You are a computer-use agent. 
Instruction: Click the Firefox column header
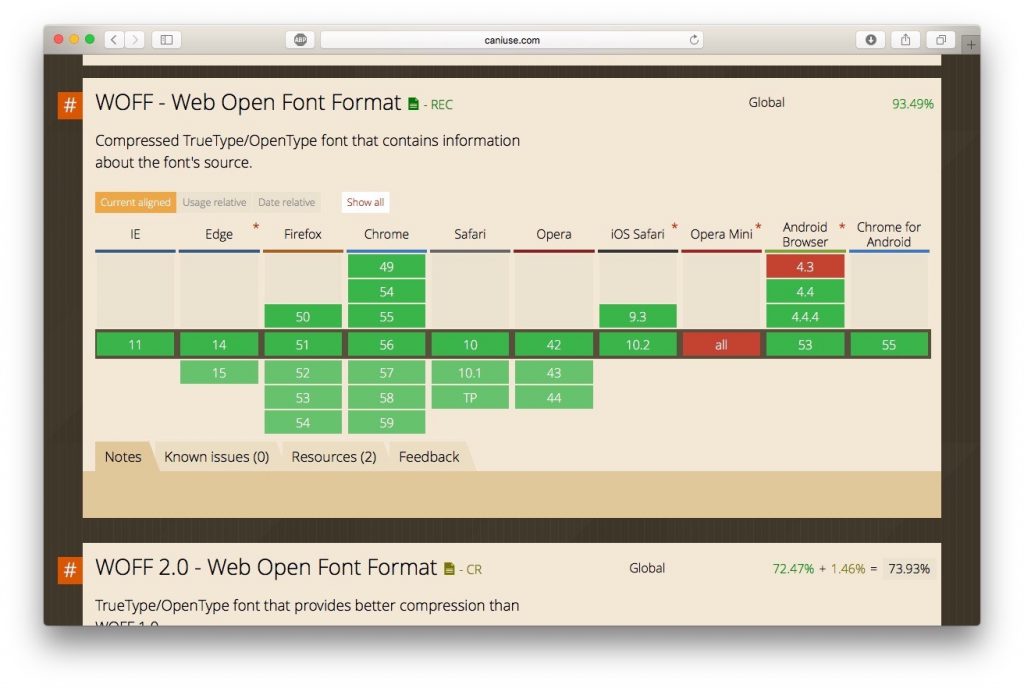pyautogui.click(x=303, y=234)
